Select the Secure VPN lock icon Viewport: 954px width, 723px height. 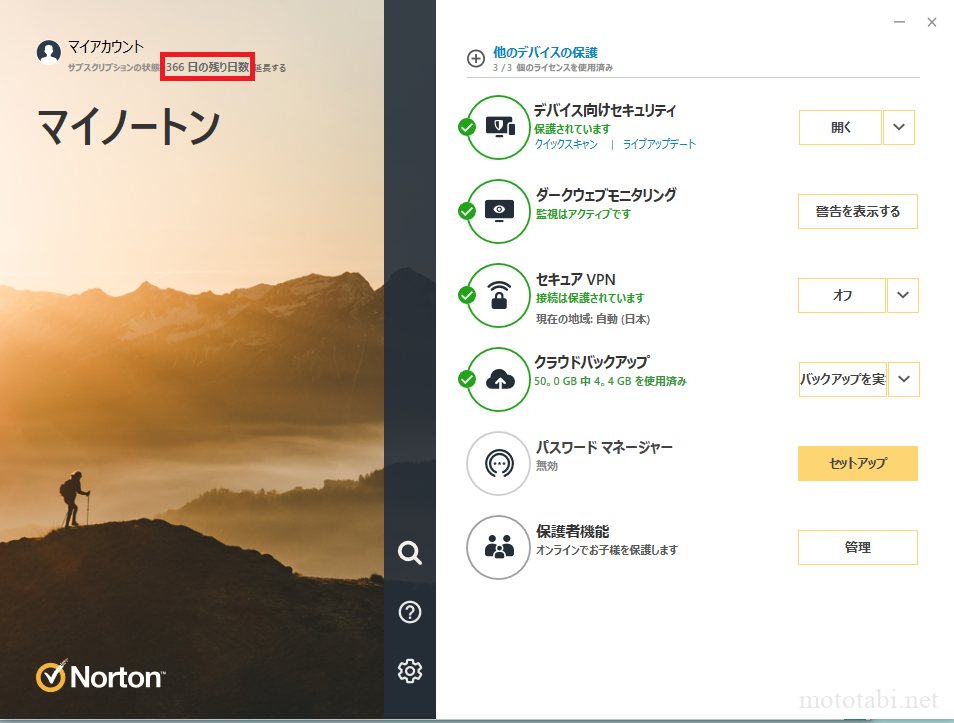(499, 295)
